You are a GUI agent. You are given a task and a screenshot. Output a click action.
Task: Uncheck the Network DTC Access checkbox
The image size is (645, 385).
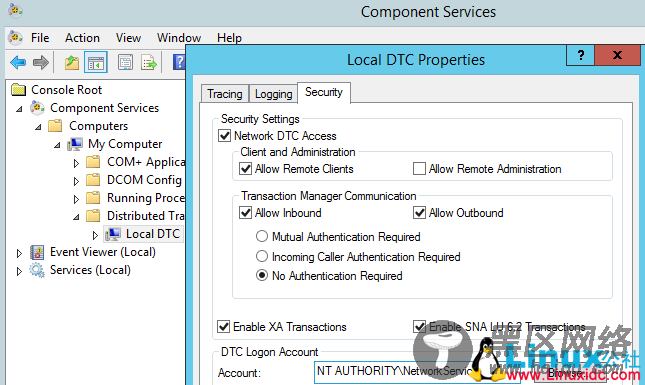click(225, 136)
